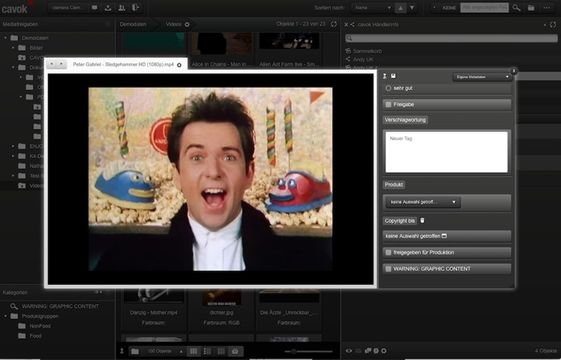Viewport: 561px width, 360px height.
Task: Select the 'Danzig - Mother.mp4' item
Action: (153, 312)
